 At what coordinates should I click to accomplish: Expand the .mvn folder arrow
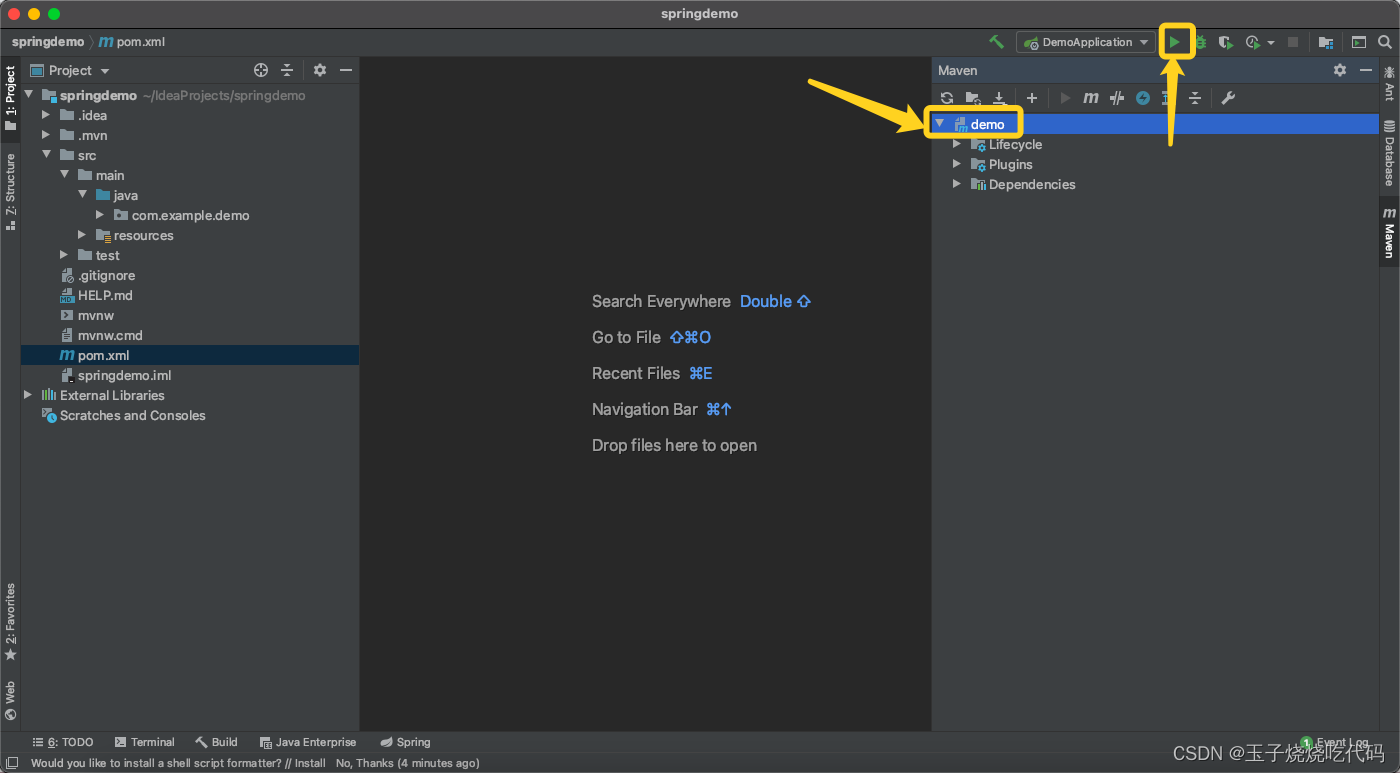(x=46, y=136)
